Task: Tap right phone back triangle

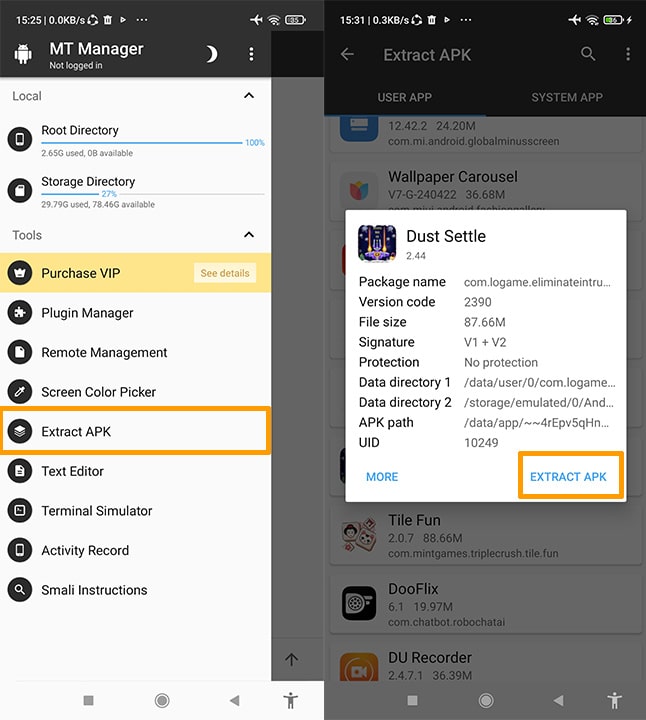Action: coord(558,700)
